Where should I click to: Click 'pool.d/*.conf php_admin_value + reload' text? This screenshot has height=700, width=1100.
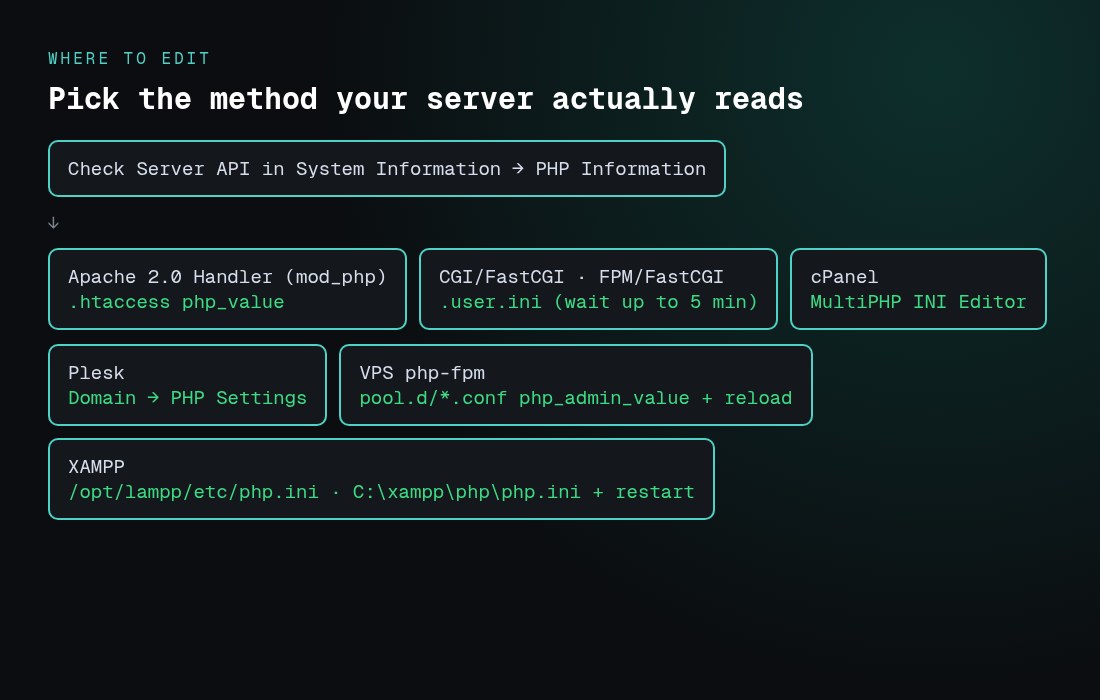coord(576,398)
